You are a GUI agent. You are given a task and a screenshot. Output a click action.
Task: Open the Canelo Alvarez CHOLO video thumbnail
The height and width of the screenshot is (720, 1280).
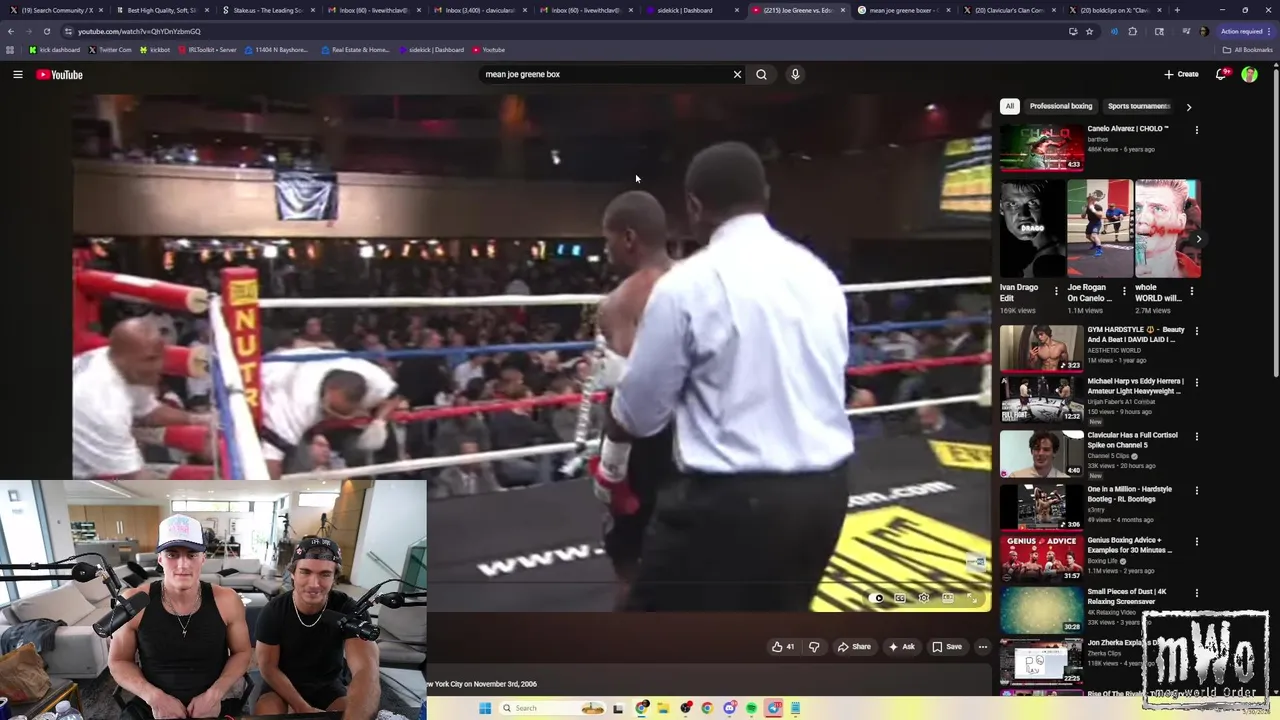1041,147
